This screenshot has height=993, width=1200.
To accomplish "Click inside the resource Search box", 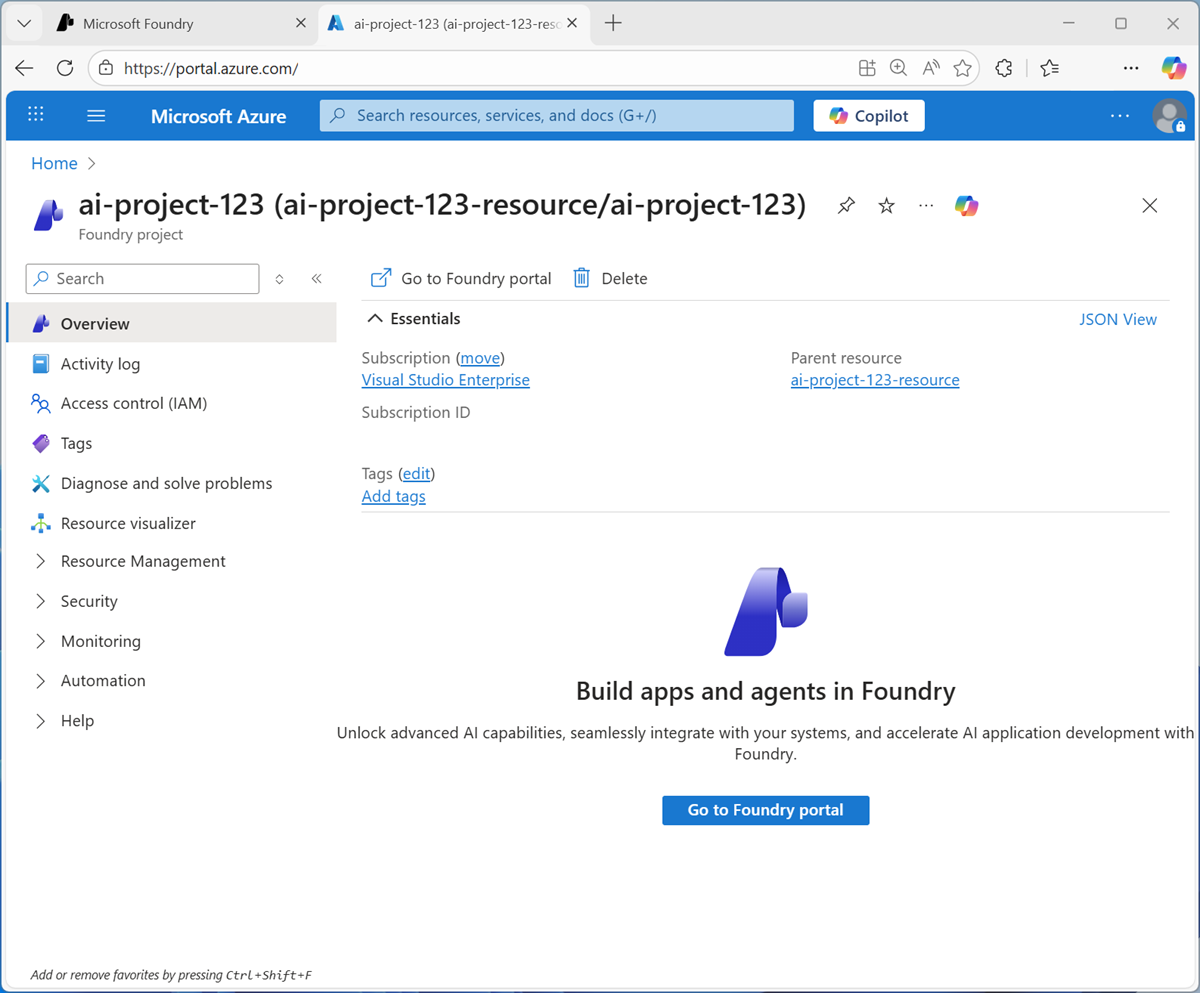I will coord(140,278).
